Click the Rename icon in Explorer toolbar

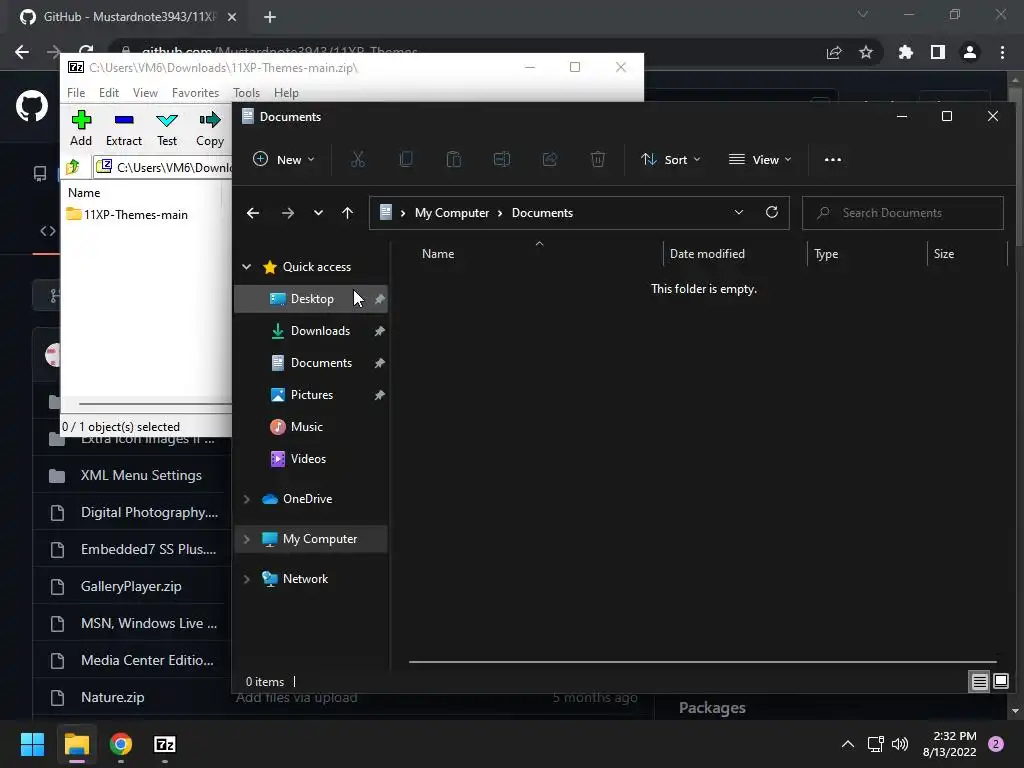pyautogui.click(x=502, y=159)
